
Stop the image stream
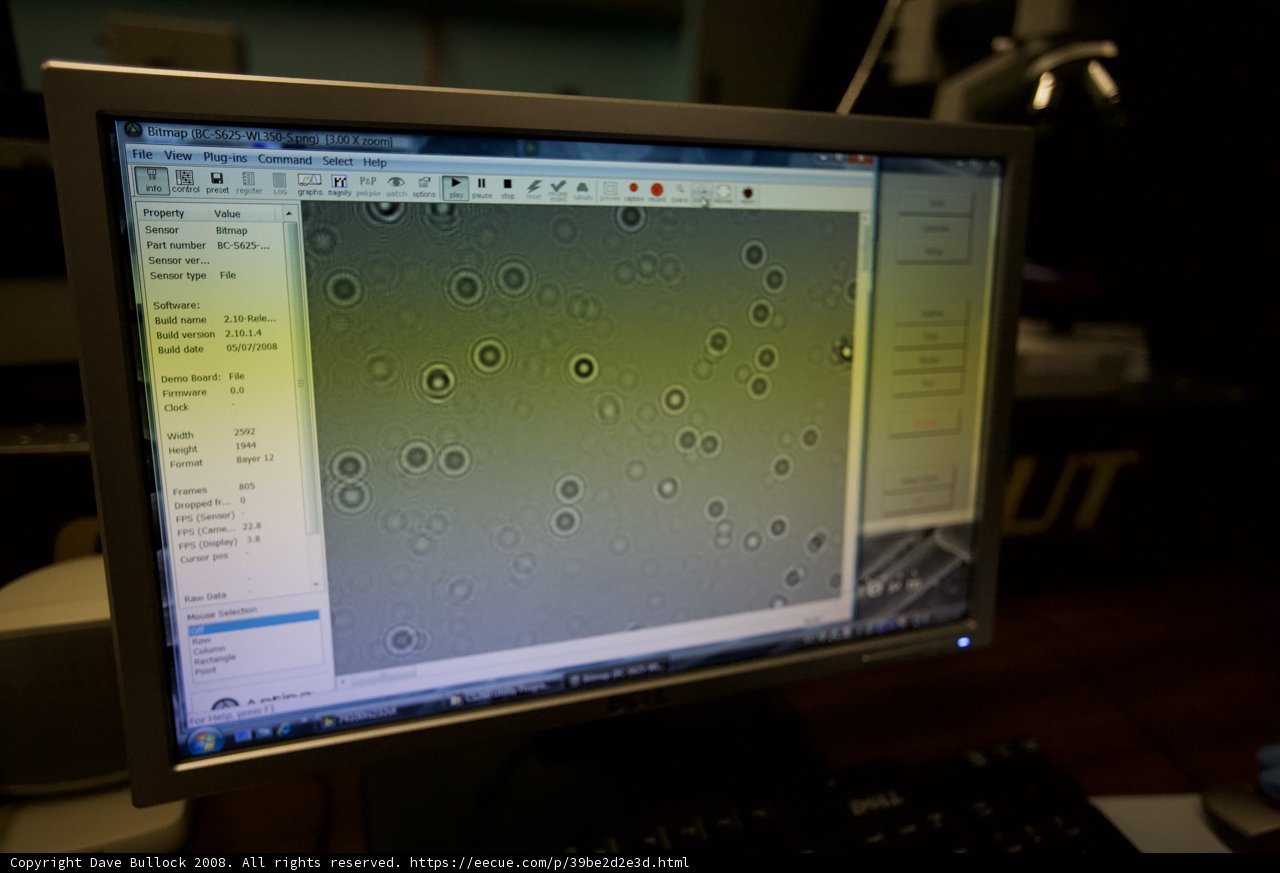(507, 188)
